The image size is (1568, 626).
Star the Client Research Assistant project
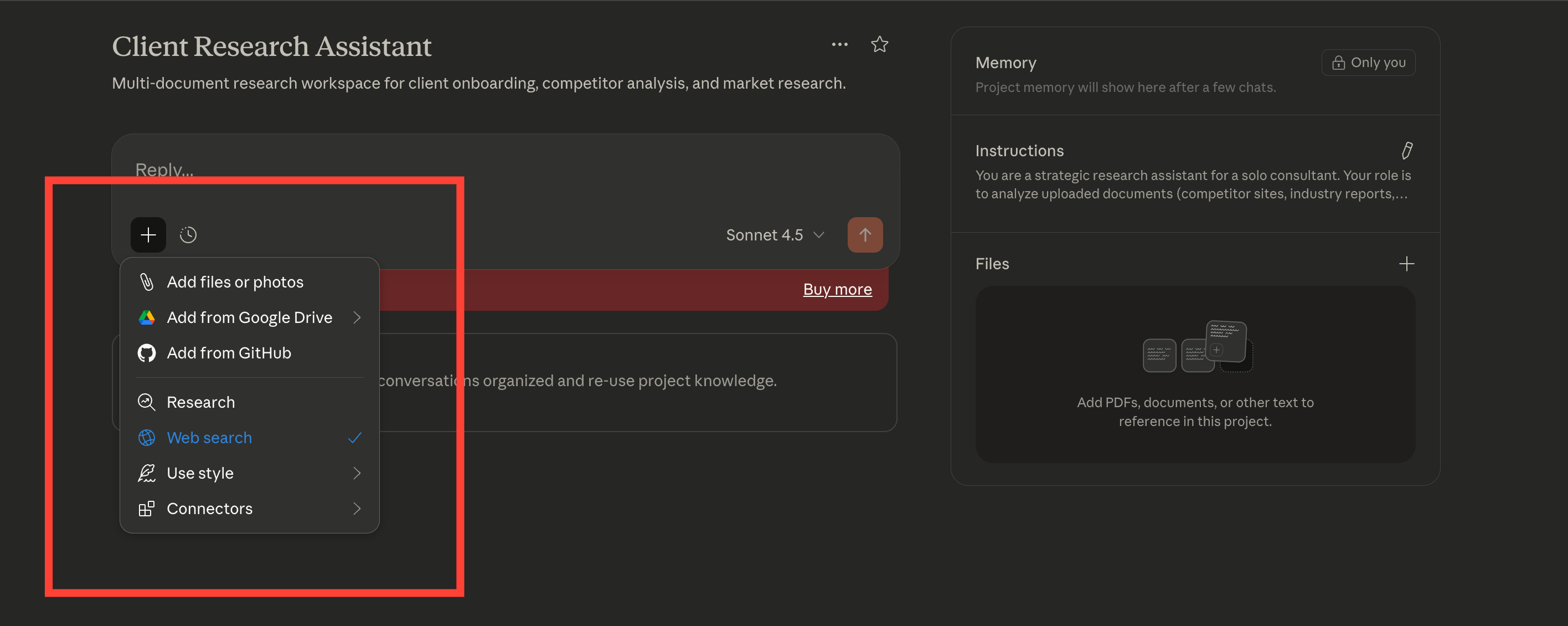tap(879, 44)
